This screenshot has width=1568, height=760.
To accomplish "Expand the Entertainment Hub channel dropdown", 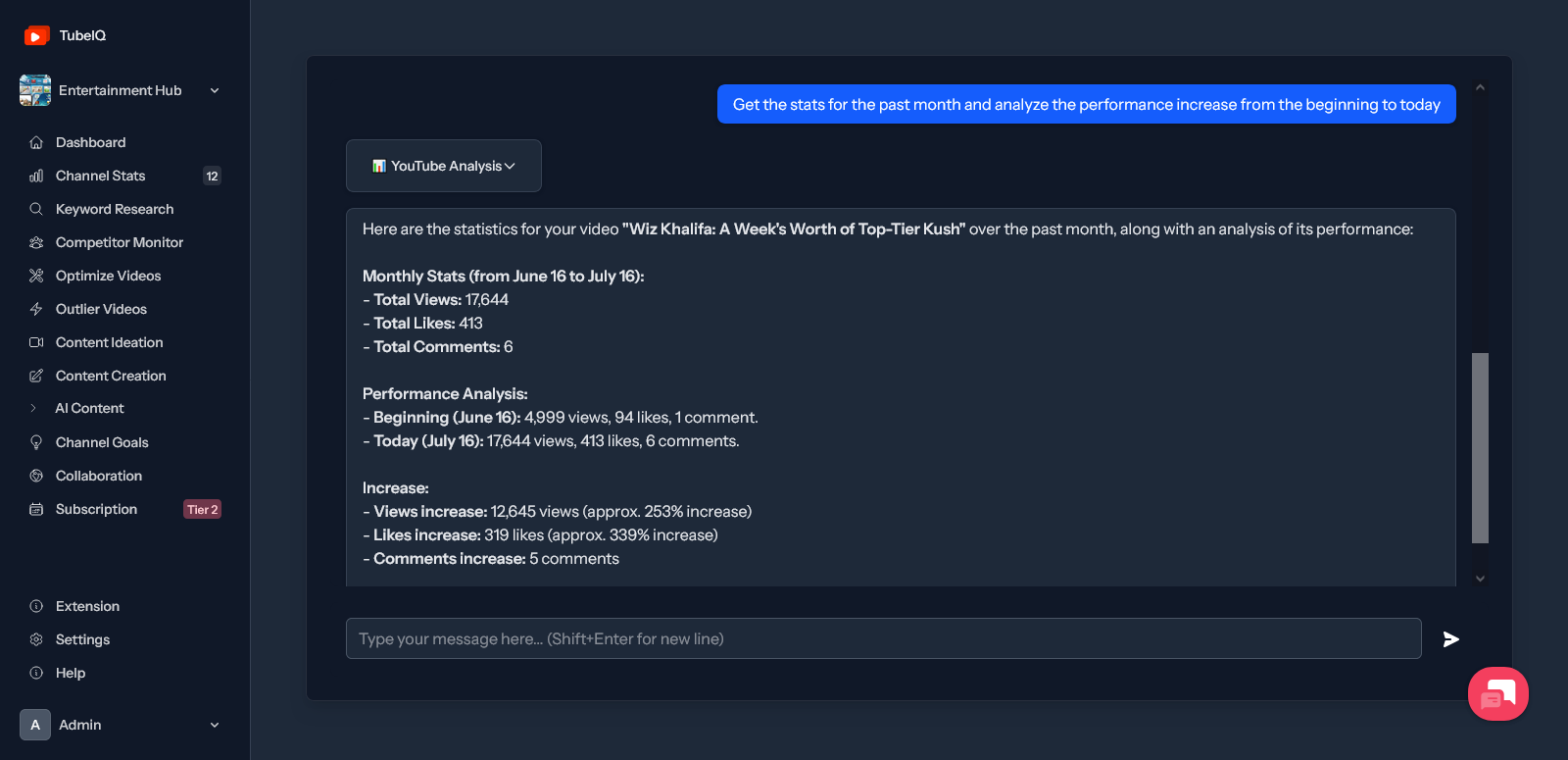I will (215, 90).
